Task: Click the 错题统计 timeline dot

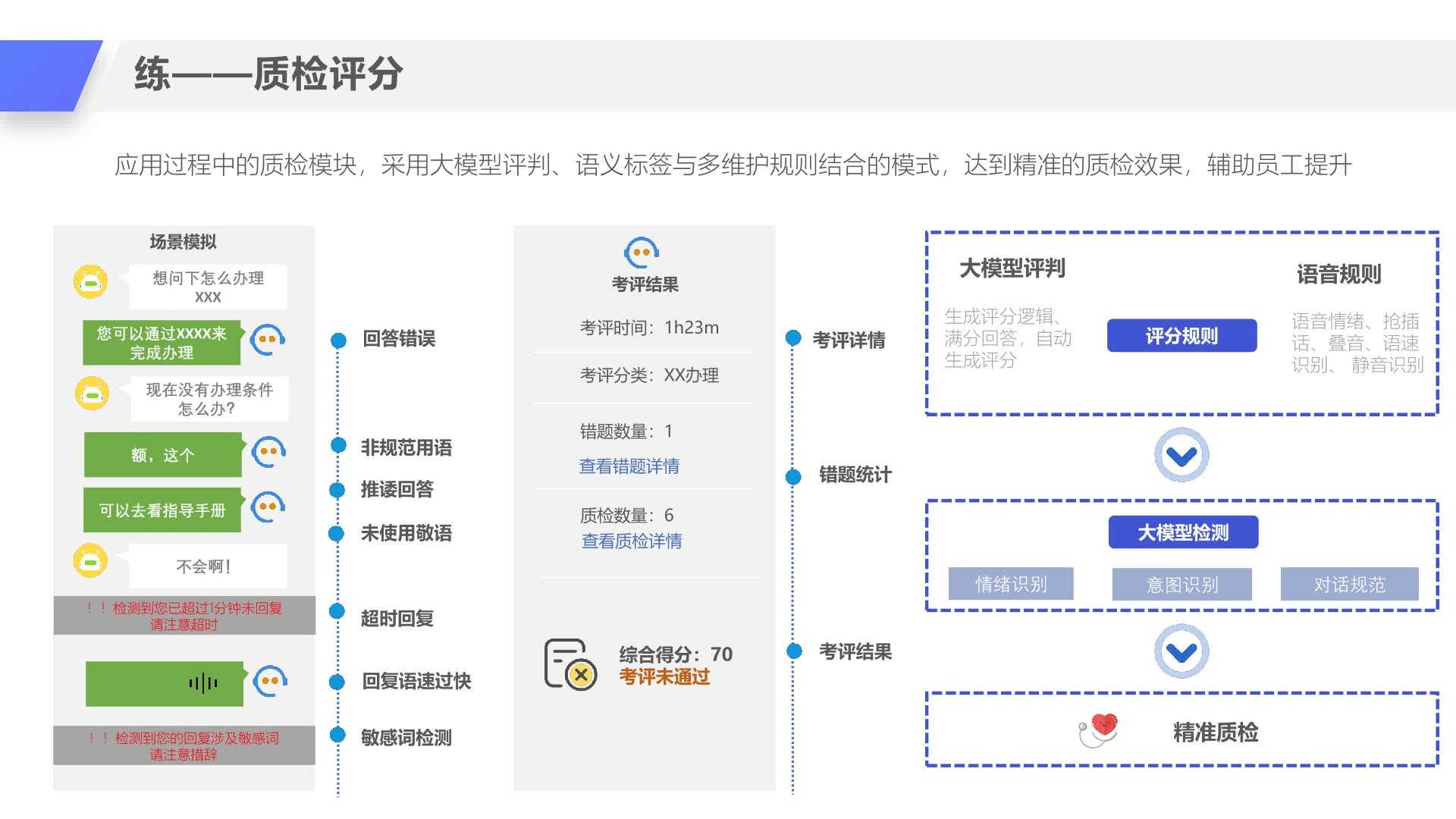Action: click(793, 476)
